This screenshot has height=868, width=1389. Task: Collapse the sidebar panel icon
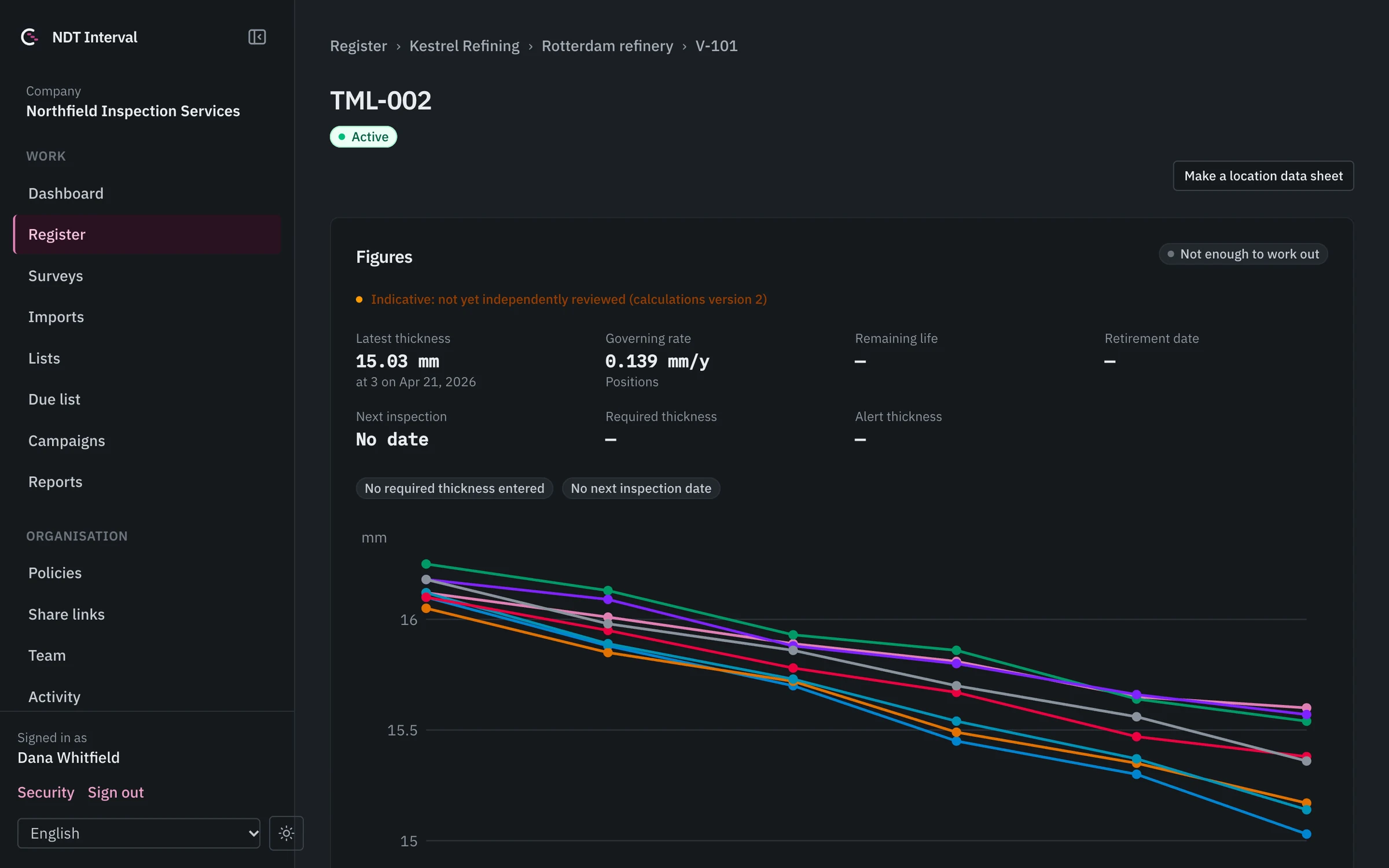257,37
